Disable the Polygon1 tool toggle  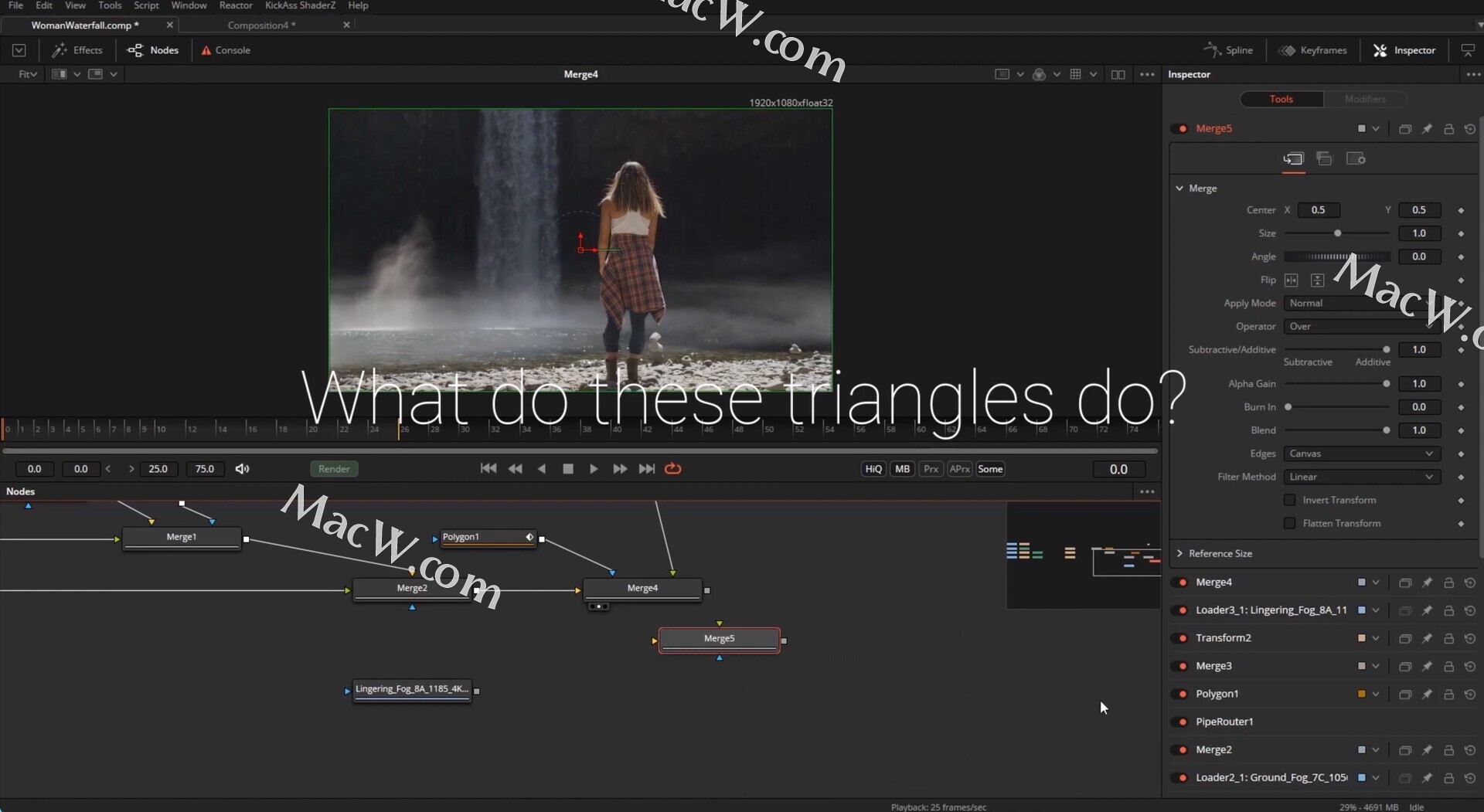coord(1182,694)
